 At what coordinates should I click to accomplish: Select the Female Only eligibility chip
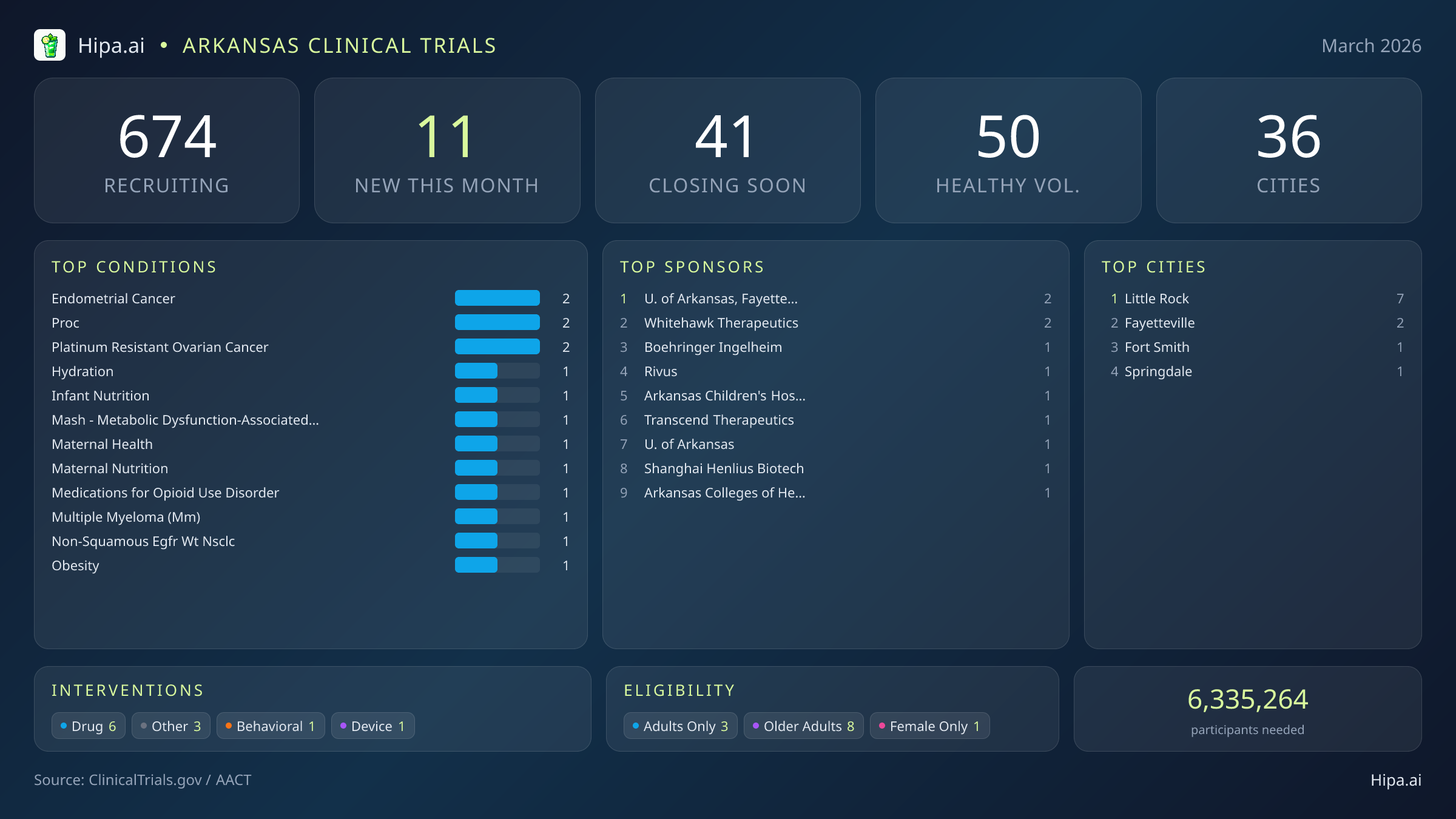pyautogui.click(x=929, y=726)
